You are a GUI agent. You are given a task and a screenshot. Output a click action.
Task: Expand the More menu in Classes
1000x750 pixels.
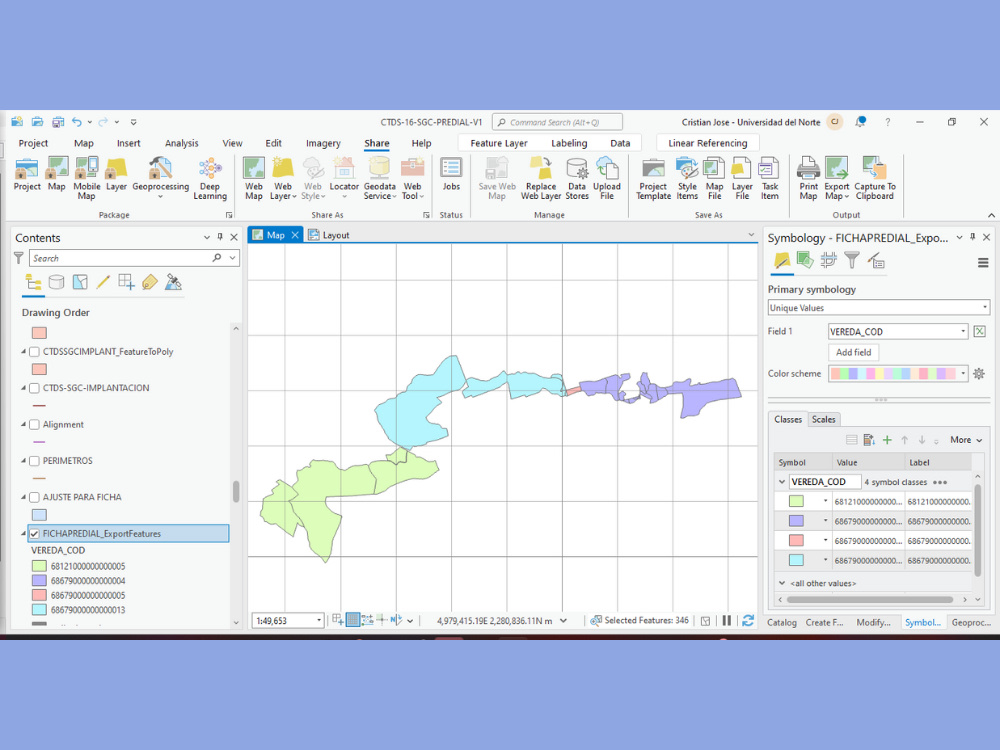point(966,439)
